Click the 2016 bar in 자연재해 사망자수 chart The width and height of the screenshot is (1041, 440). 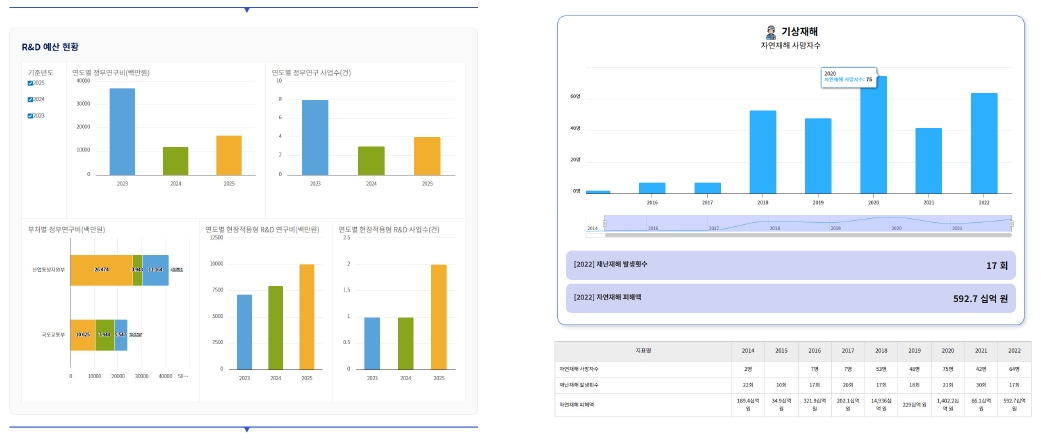point(652,188)
